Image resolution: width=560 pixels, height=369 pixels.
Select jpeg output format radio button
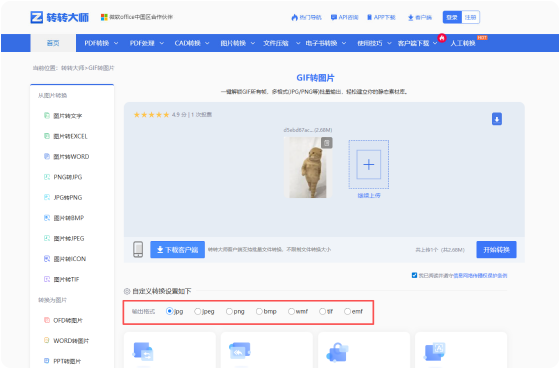click(x=197, y=311)
